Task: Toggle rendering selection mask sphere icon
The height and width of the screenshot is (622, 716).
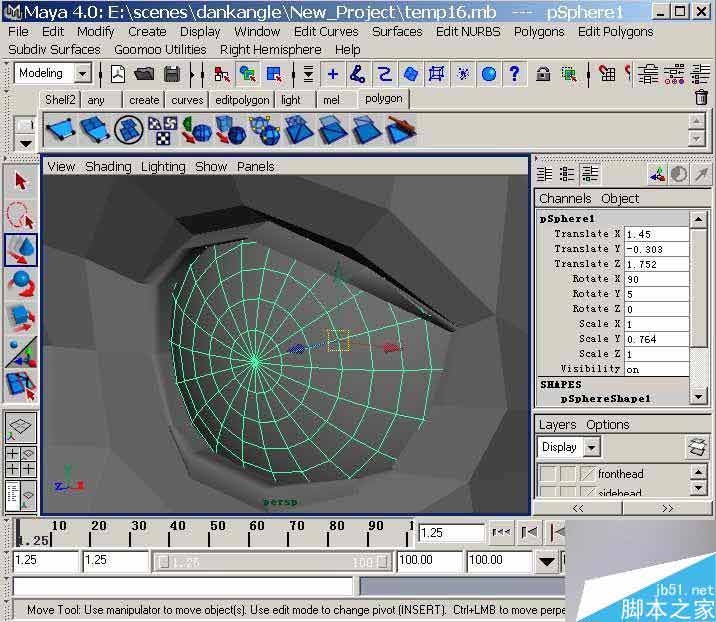Action: 489,74
